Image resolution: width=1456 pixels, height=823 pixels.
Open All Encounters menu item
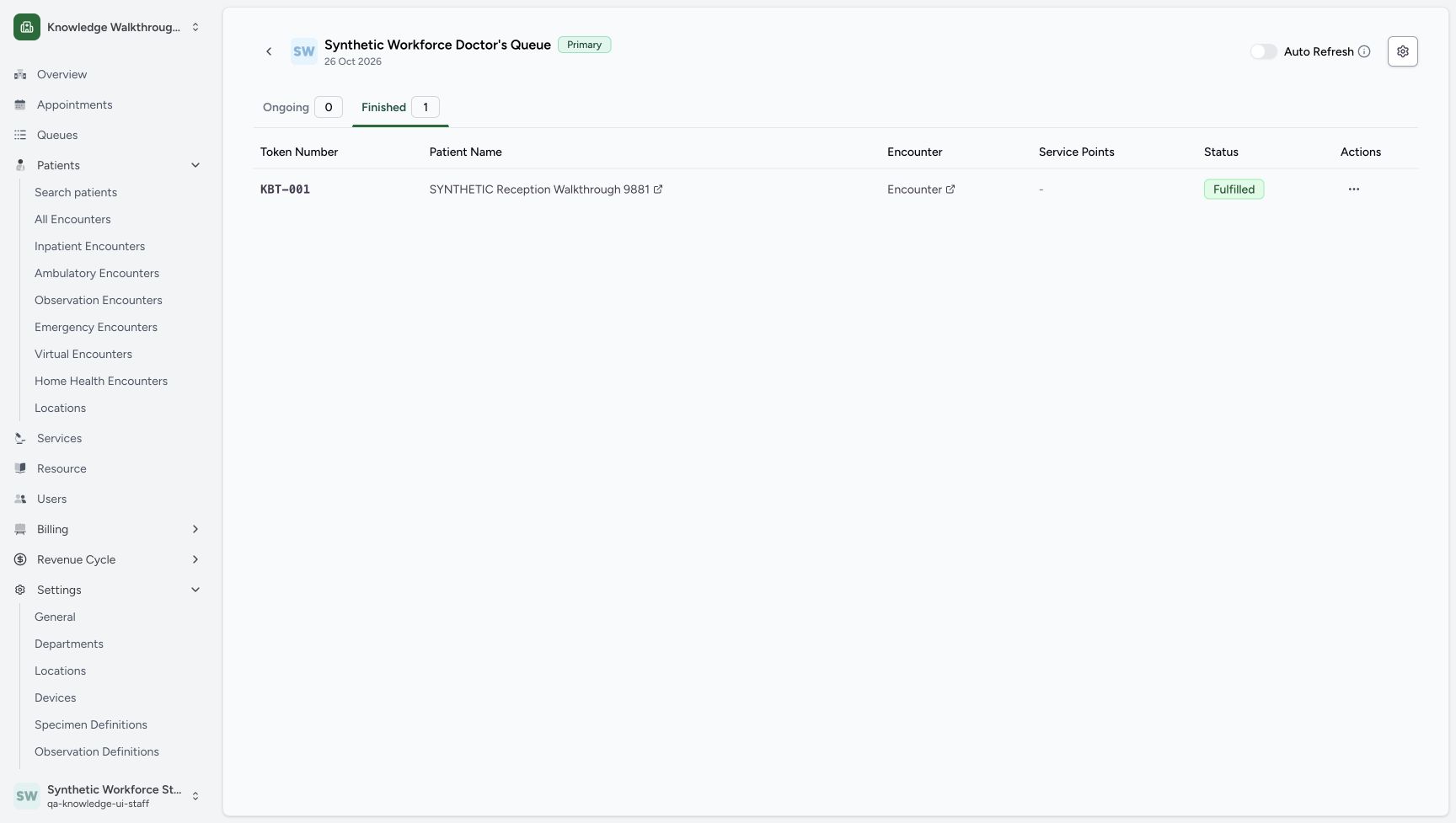pos(72,219)
